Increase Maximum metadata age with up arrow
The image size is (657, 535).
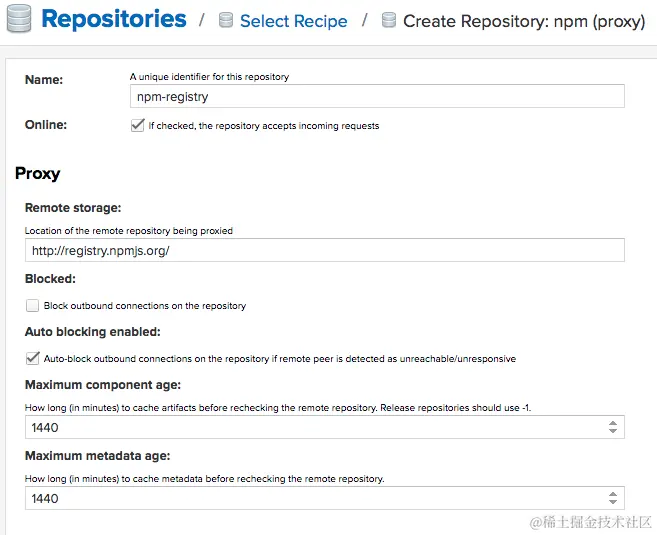click(613, 494)
